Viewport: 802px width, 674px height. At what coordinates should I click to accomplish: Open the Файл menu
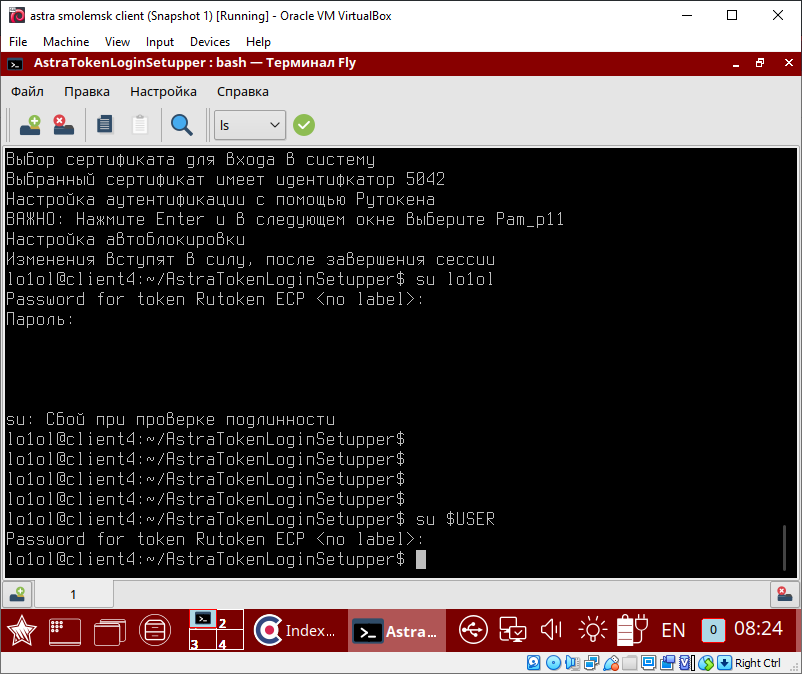pos(27,92)
